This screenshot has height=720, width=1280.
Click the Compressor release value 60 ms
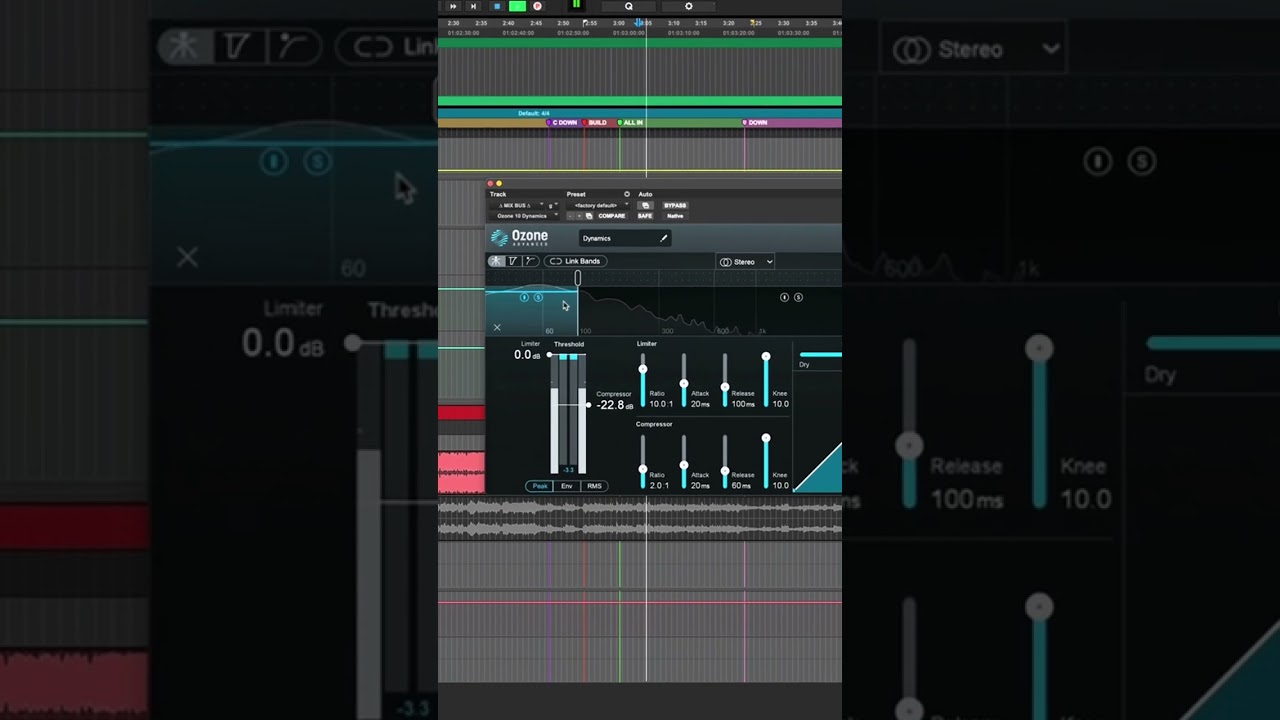pos(741,486)
